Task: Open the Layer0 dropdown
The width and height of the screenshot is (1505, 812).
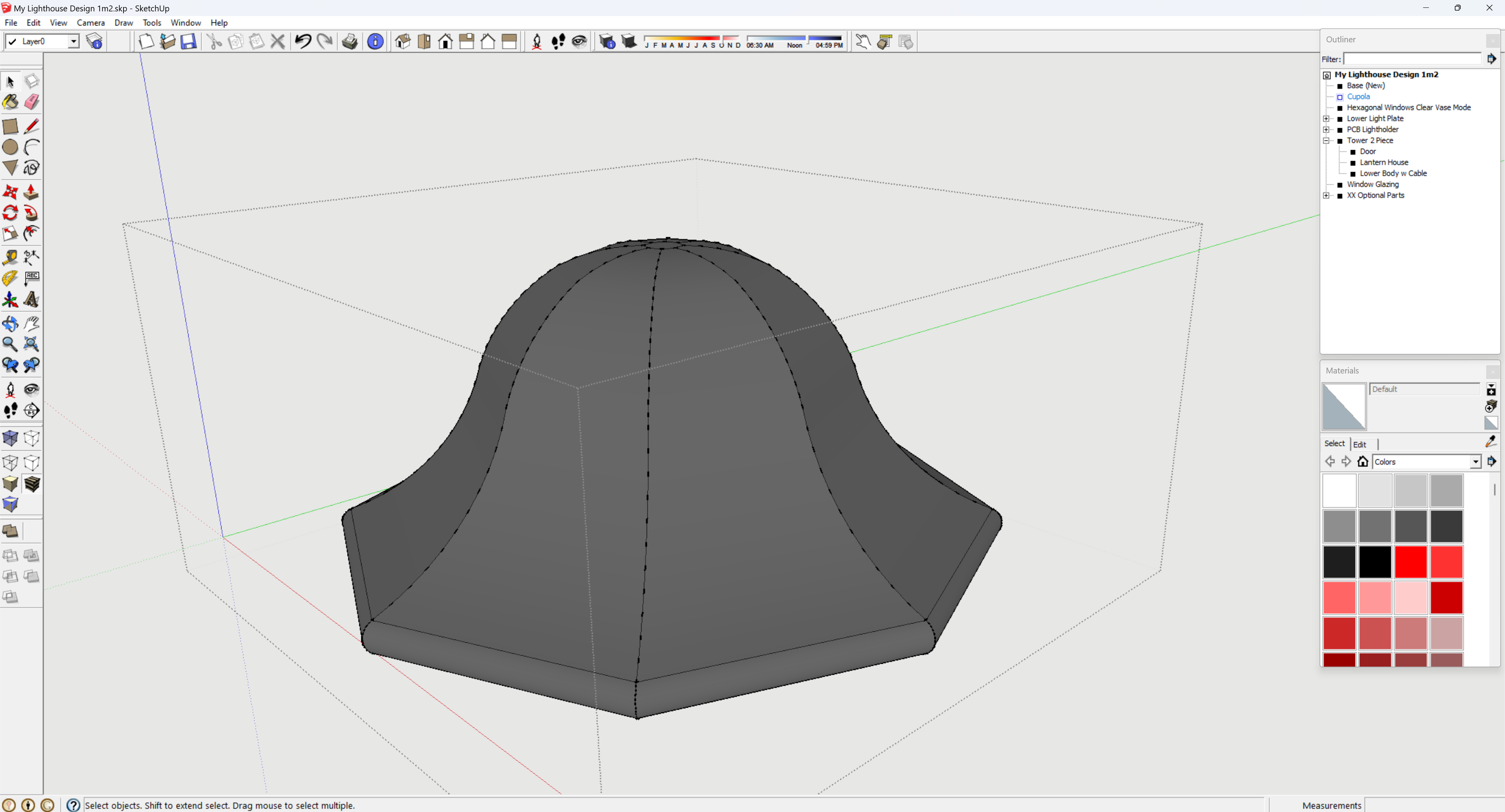Action: (74, 42)
